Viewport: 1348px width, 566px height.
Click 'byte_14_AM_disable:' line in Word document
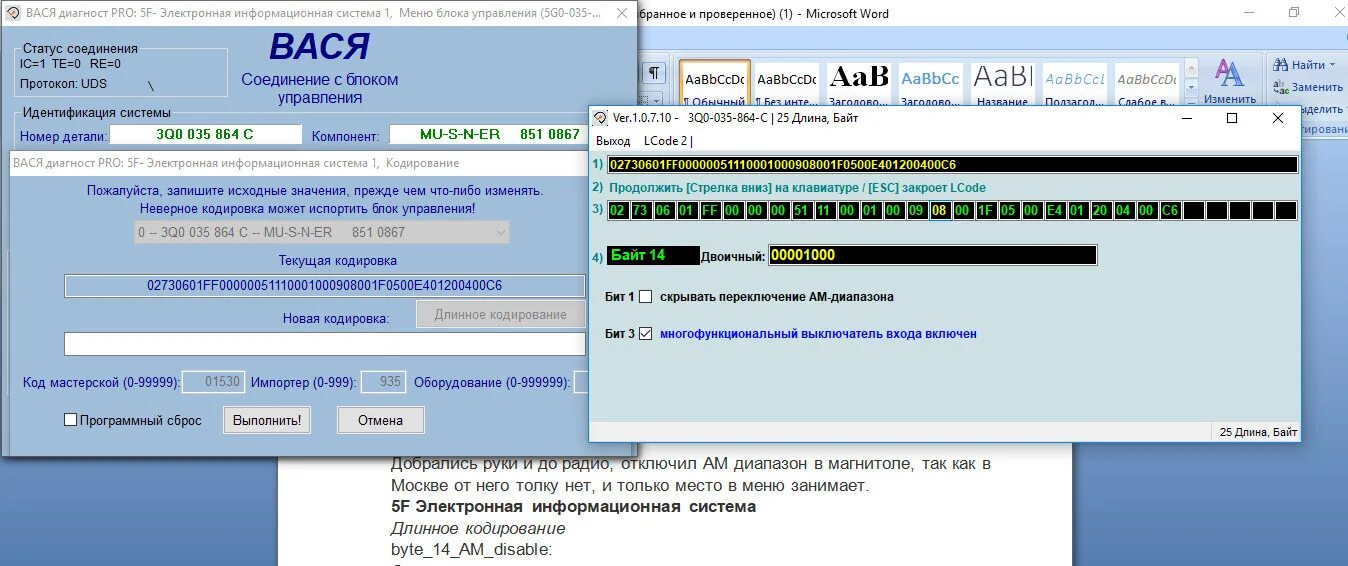tap(471, 549)
